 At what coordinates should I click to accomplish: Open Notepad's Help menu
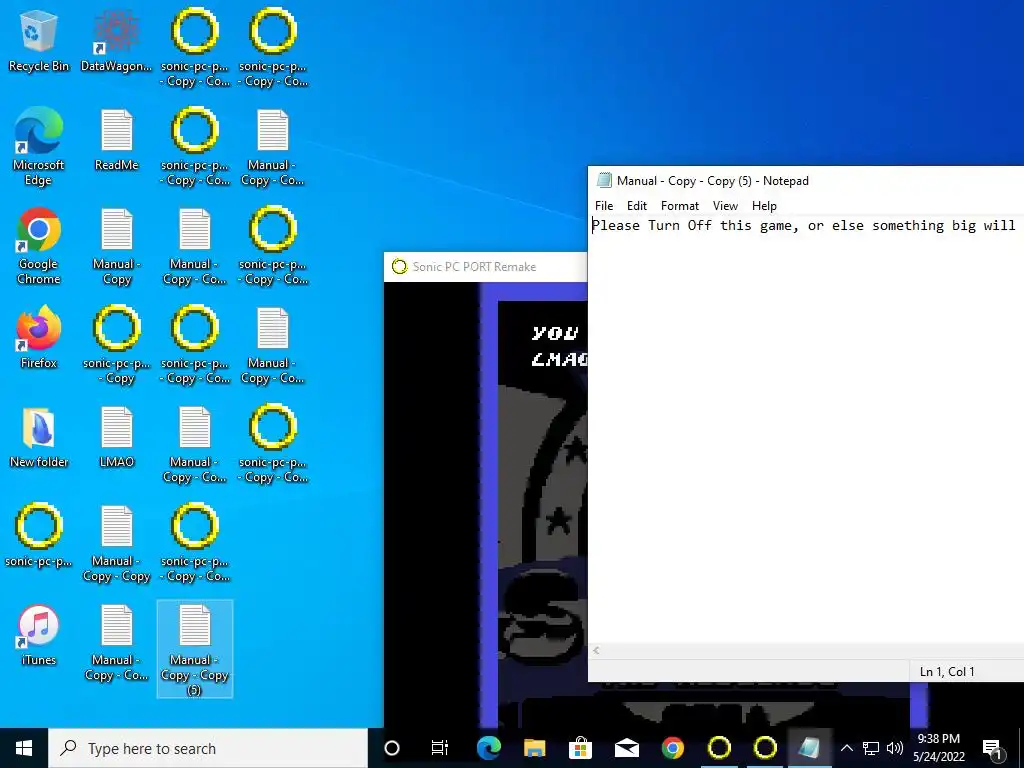764,206
